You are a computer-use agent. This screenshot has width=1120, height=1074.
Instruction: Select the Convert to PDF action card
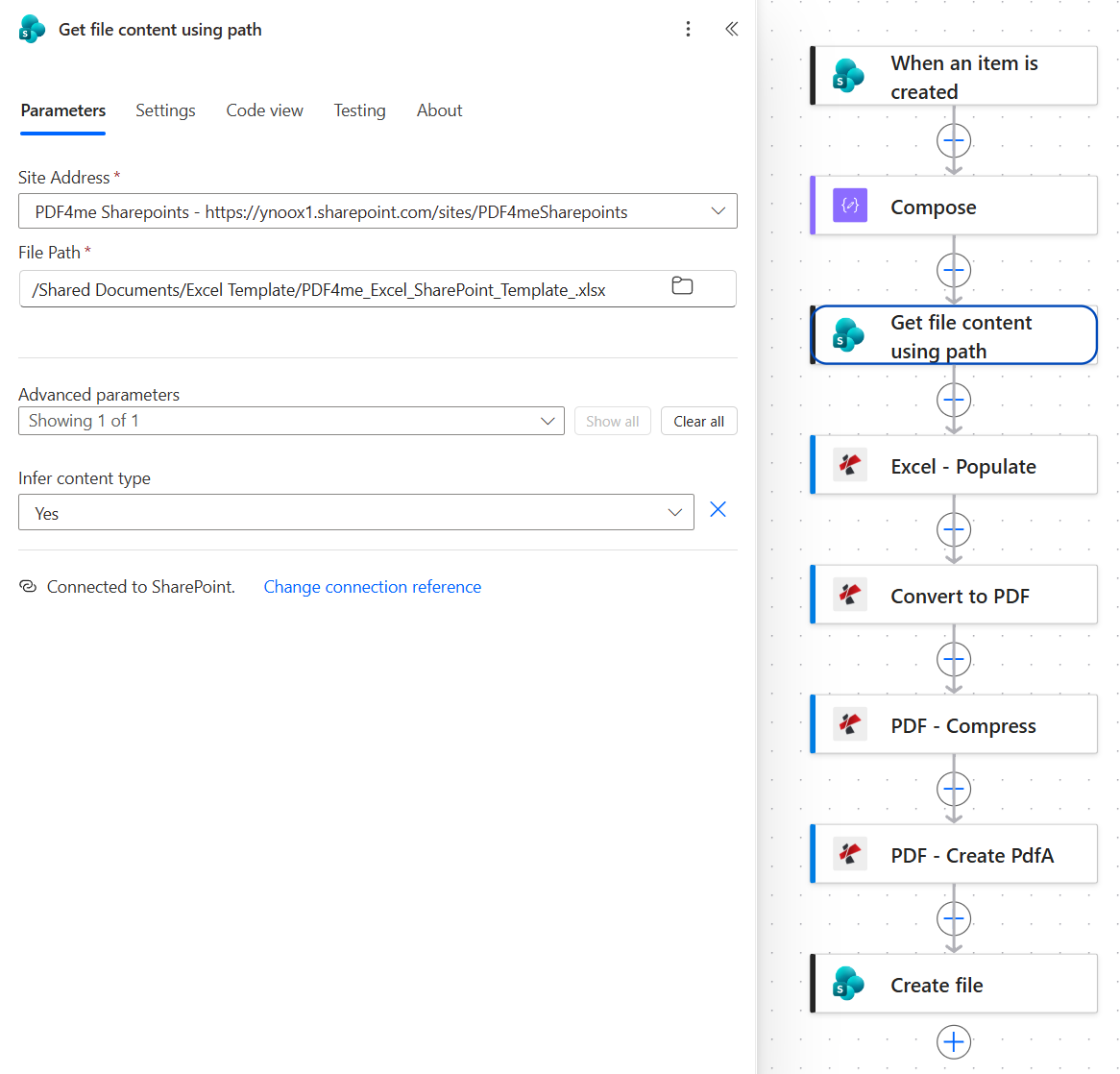click(x=954, y=595)
